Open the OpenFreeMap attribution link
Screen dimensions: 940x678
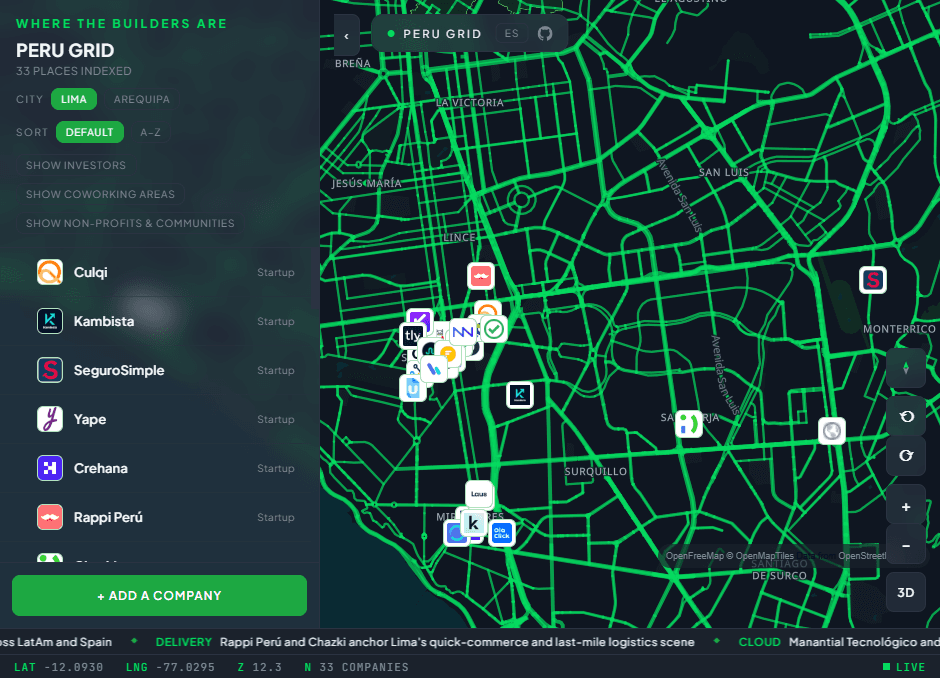point(694,556)
